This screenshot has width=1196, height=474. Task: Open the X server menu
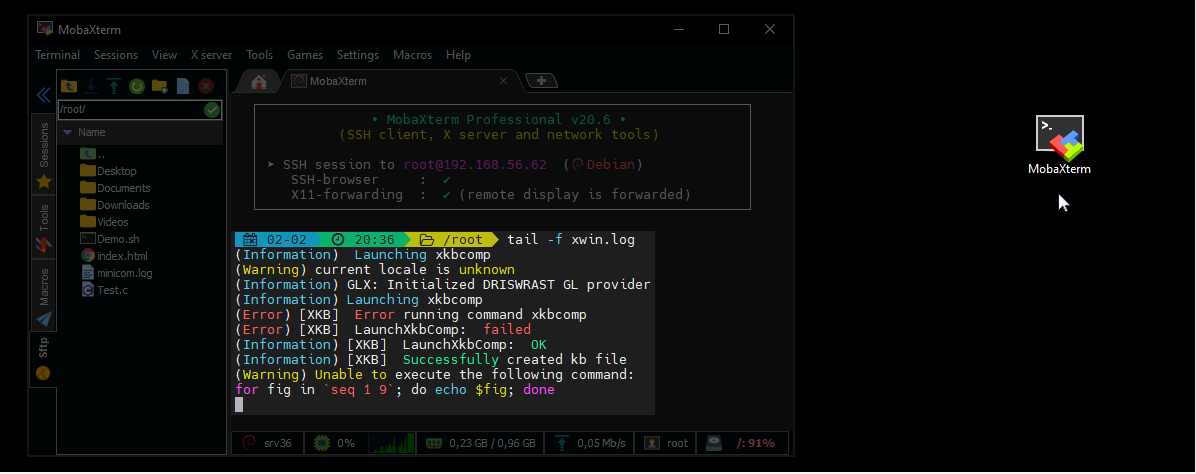pos(211,55)
